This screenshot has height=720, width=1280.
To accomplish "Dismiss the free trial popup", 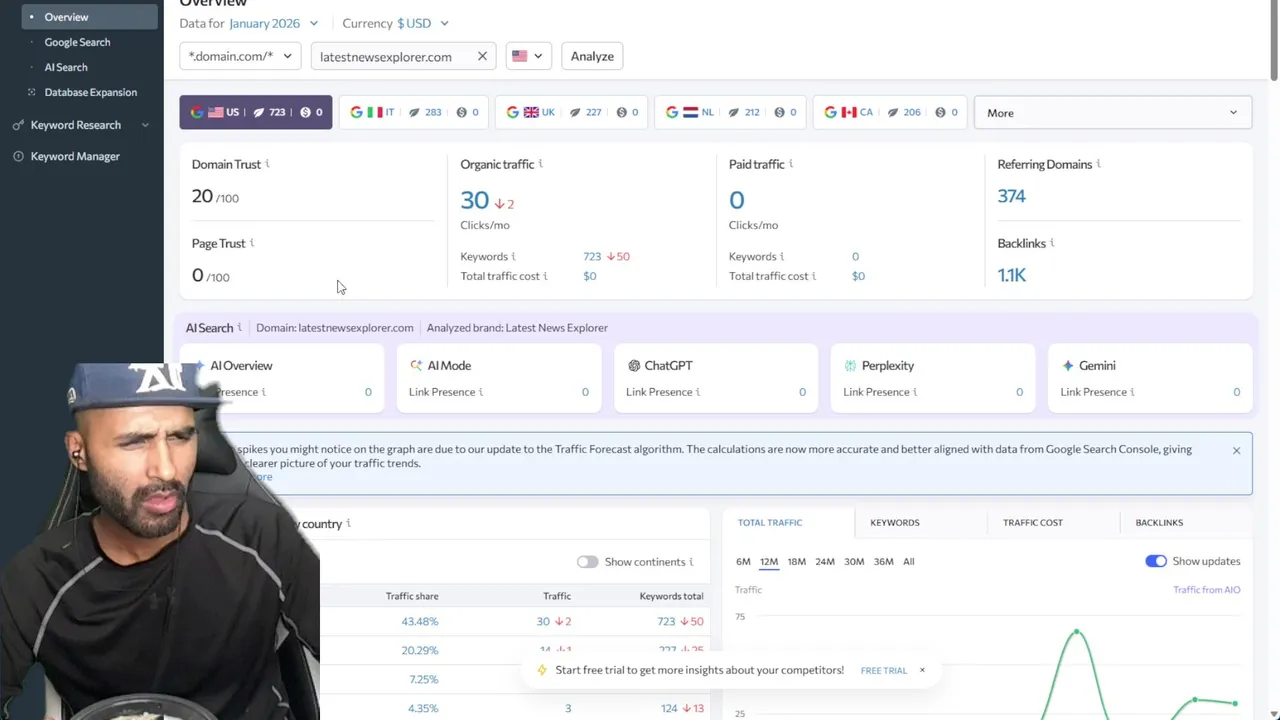I will click(922, 670).
